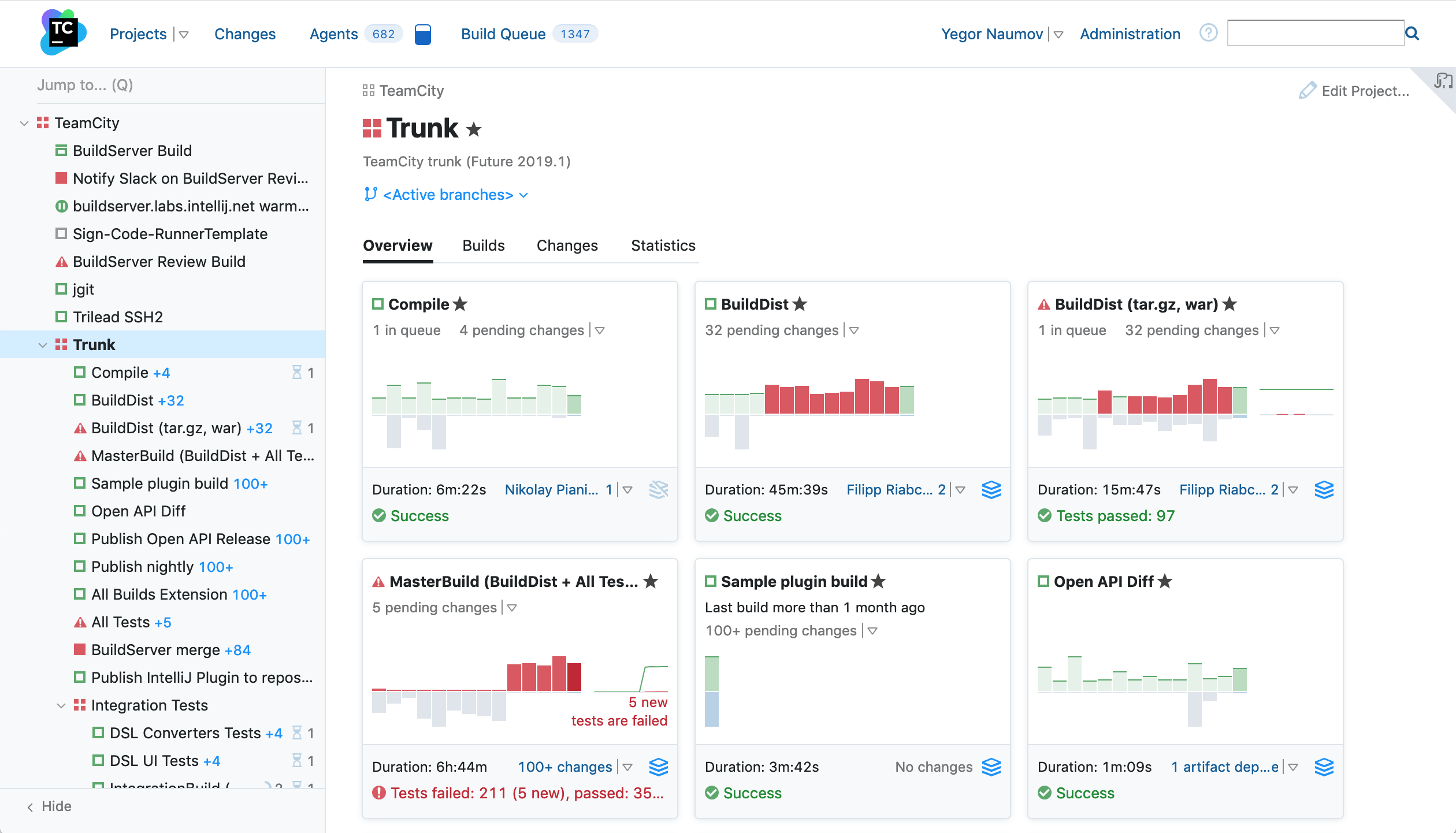Select the Overview tab
1456x833 pixels.
coord(398,244)
